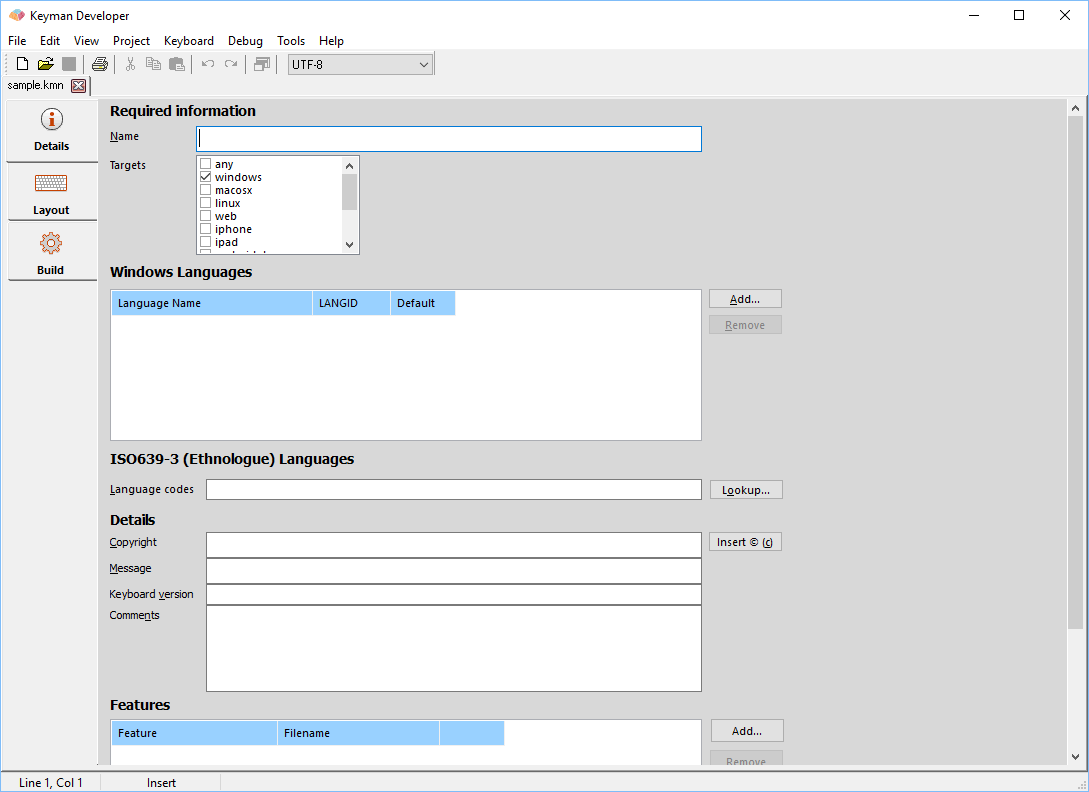This screenshot has width=1089, height=792.
Task: Open the Project menu
Action: coord(131,41)
